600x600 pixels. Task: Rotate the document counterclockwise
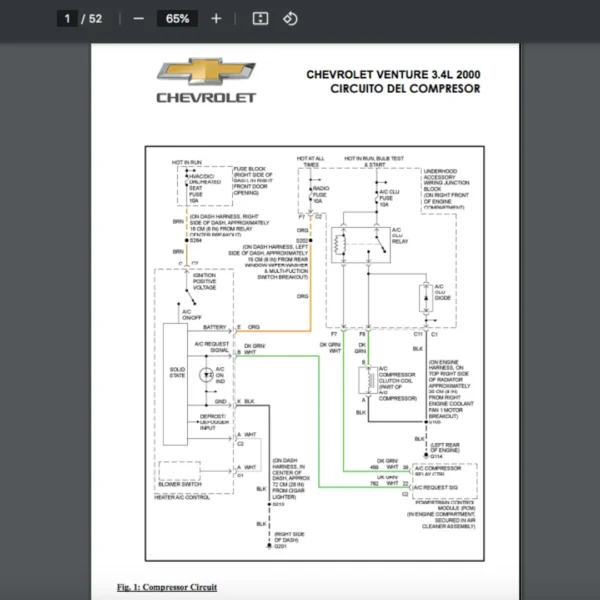click(290, 18)
